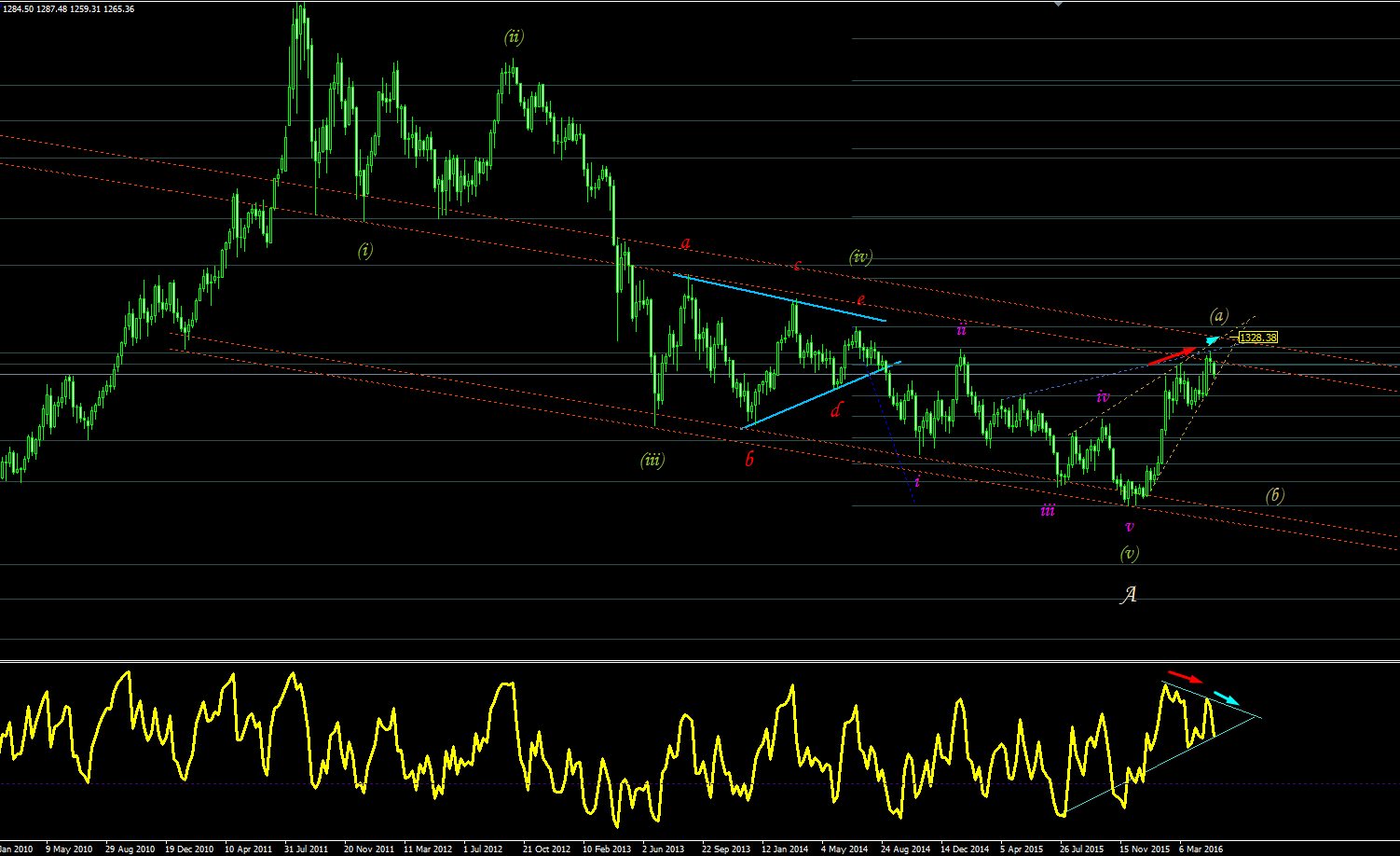1400x856 pixels.
Task: Click the '9 May 2010' date label
Action: point(69,849)
